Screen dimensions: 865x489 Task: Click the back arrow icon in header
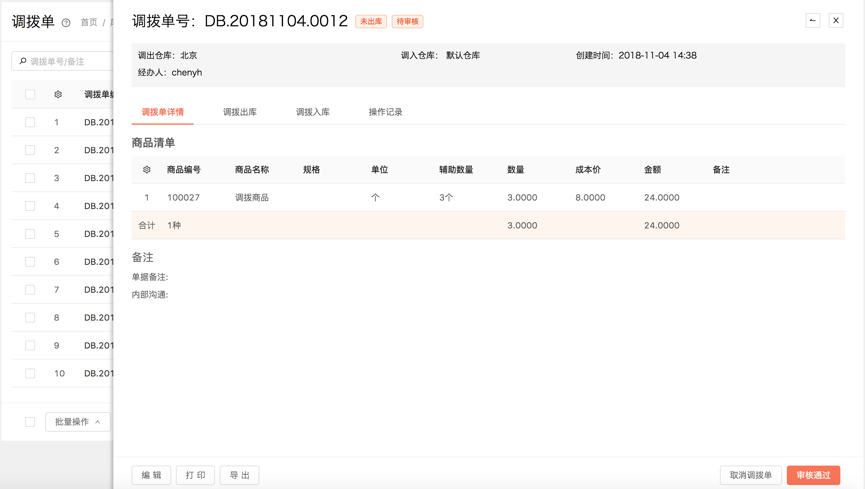[813, 20]
